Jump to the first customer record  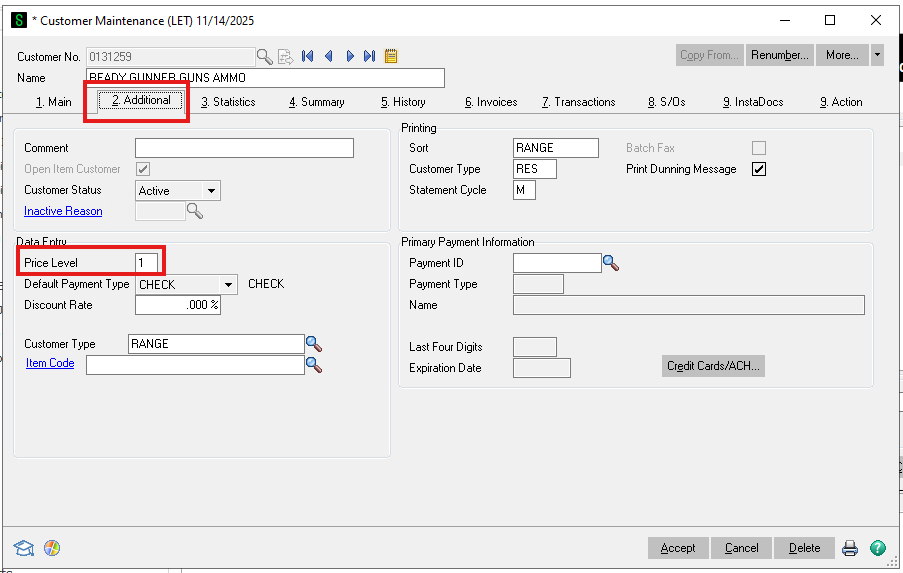point(308,56)
